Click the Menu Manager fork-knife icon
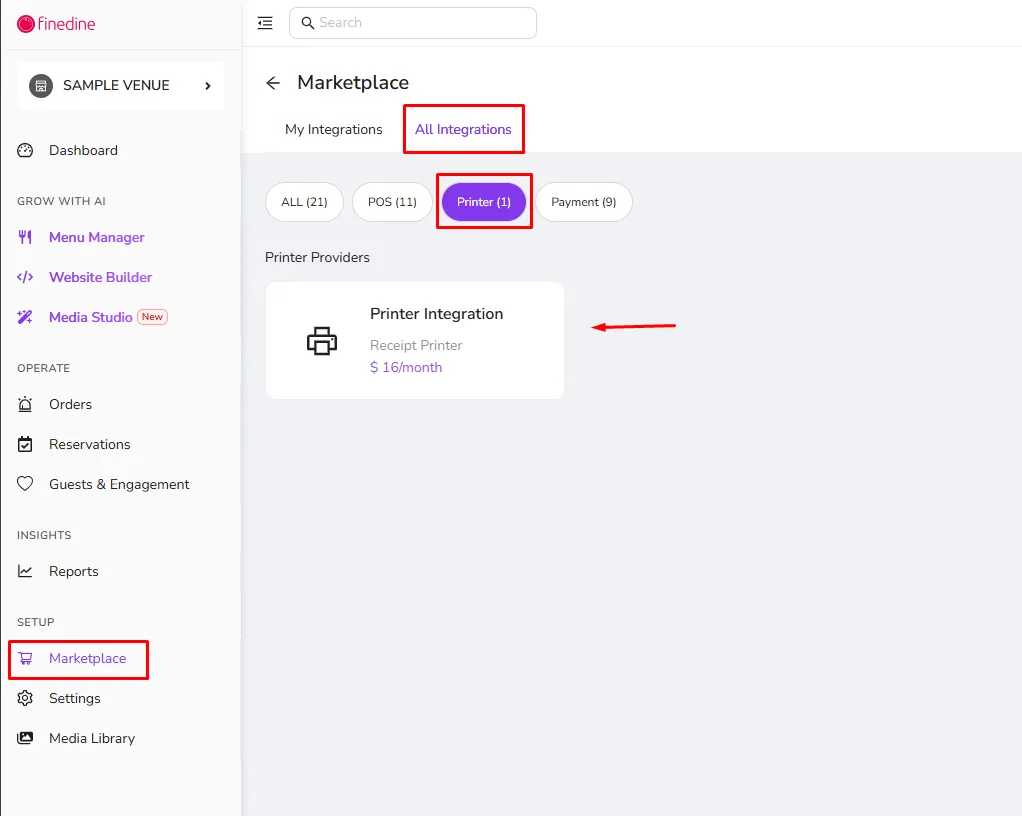 25,237
